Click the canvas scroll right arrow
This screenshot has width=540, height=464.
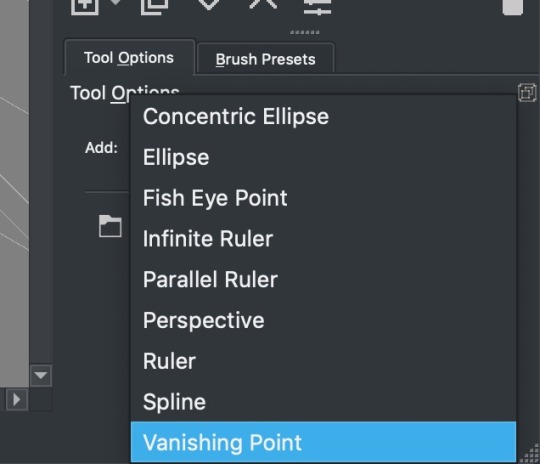pos(17,400)
